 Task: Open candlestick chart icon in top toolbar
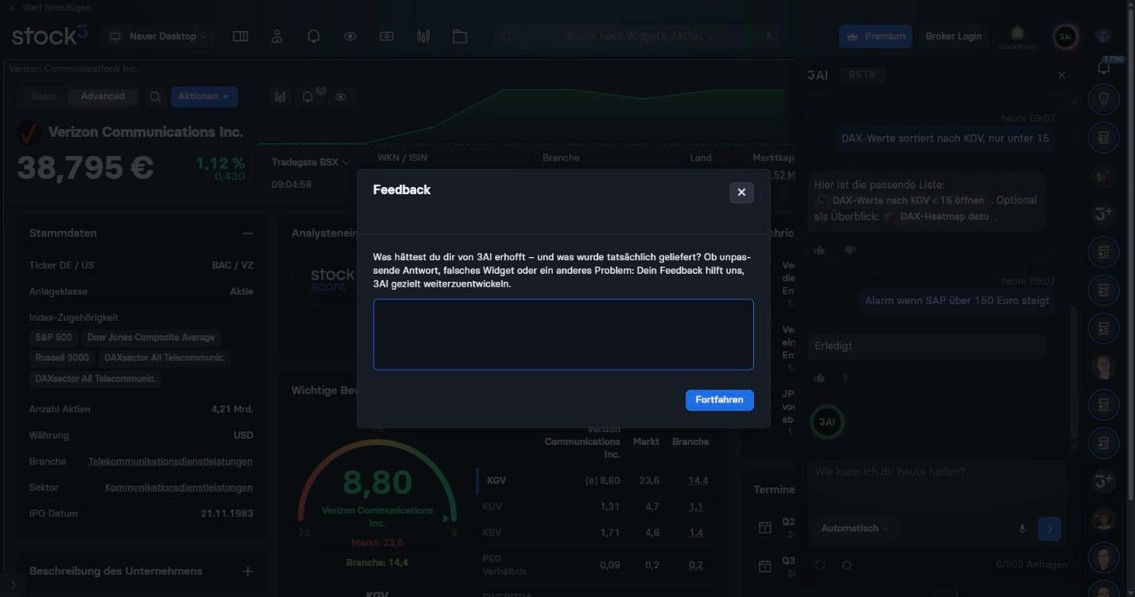point(423,36)
